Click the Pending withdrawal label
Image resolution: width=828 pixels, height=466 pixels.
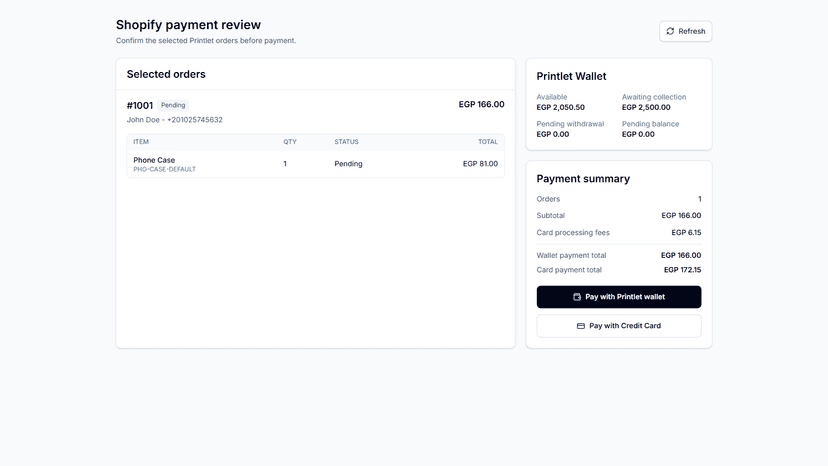[x=570, y=124]
